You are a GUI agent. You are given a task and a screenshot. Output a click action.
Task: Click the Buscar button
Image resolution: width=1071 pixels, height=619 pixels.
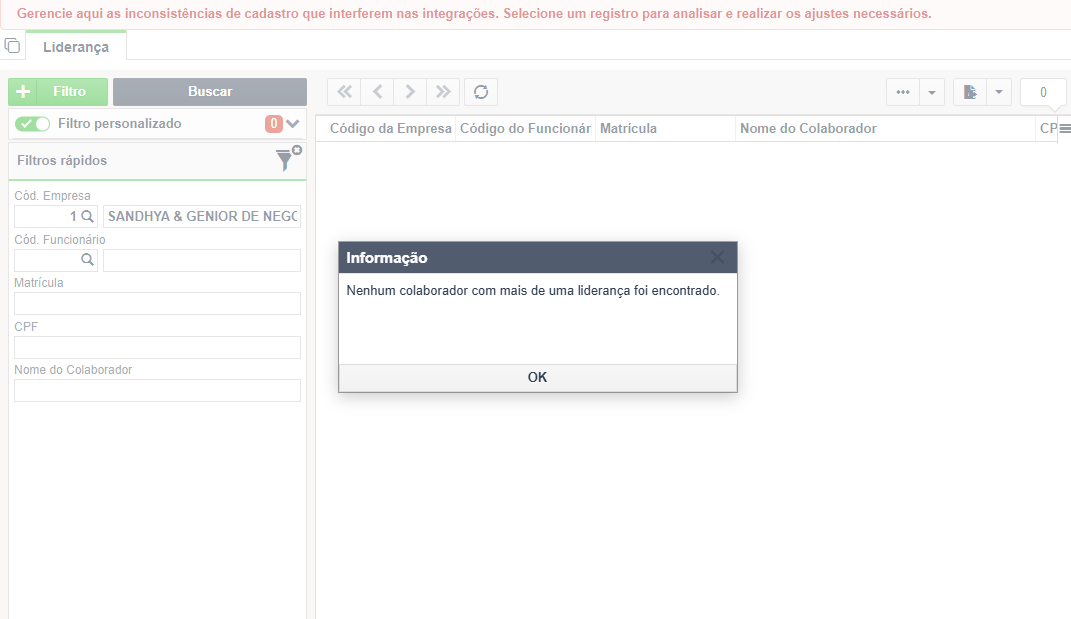[x=210, y=92]
